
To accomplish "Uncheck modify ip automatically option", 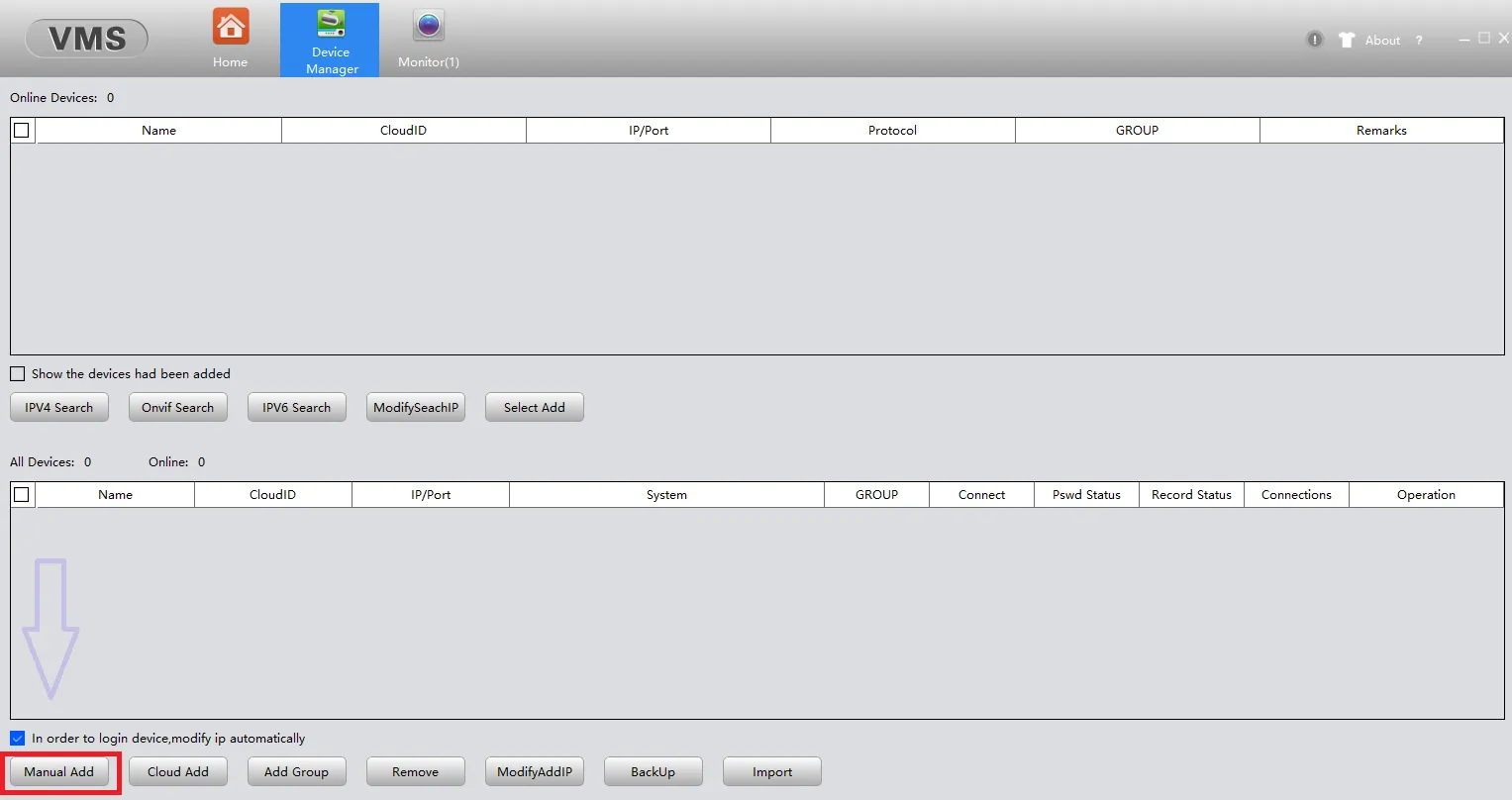I will [18, 739].
